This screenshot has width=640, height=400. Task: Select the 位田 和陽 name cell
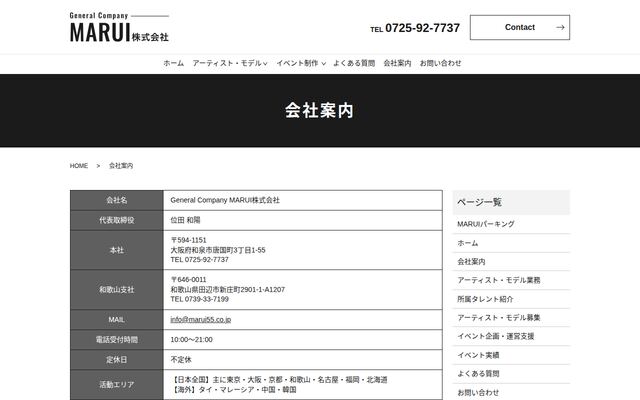coord(303,220)
